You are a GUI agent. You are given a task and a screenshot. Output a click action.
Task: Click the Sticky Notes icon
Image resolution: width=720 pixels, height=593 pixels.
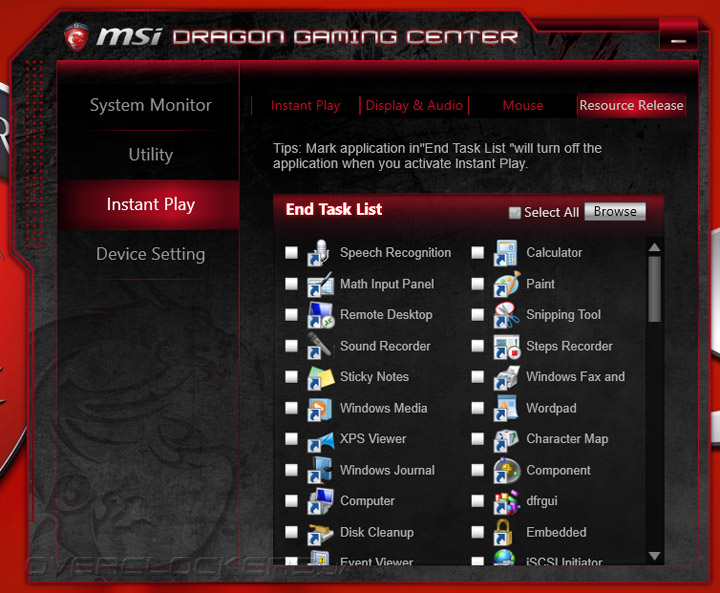(x=321, y=377)
